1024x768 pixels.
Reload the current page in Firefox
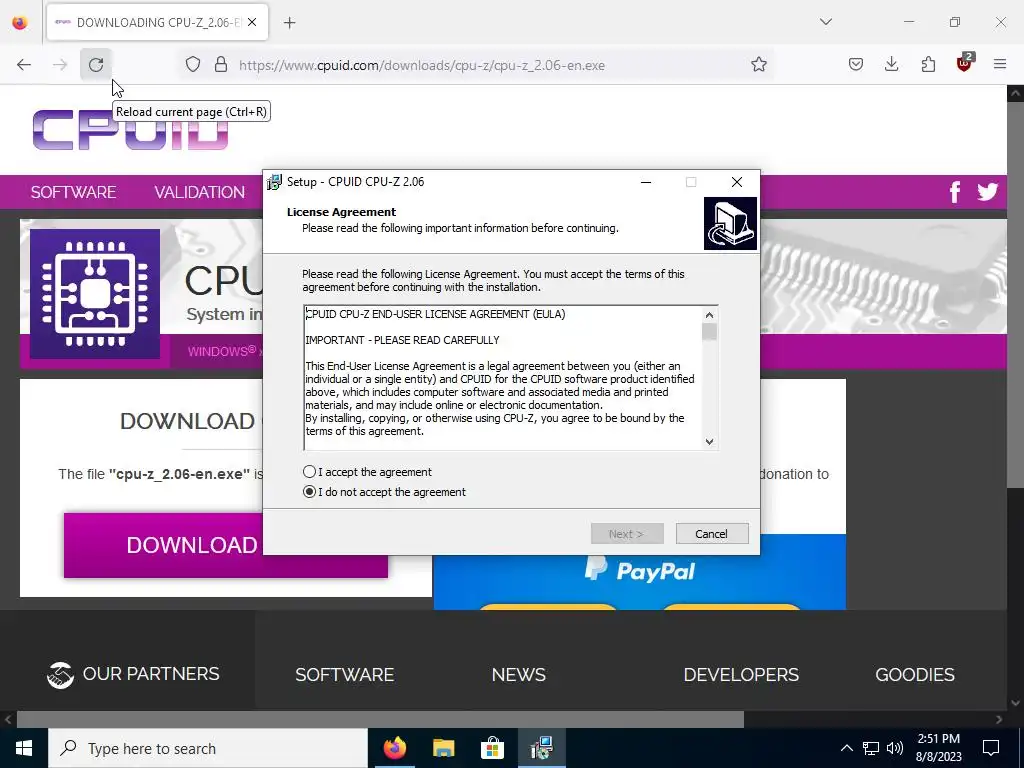[x=96, y=65]
